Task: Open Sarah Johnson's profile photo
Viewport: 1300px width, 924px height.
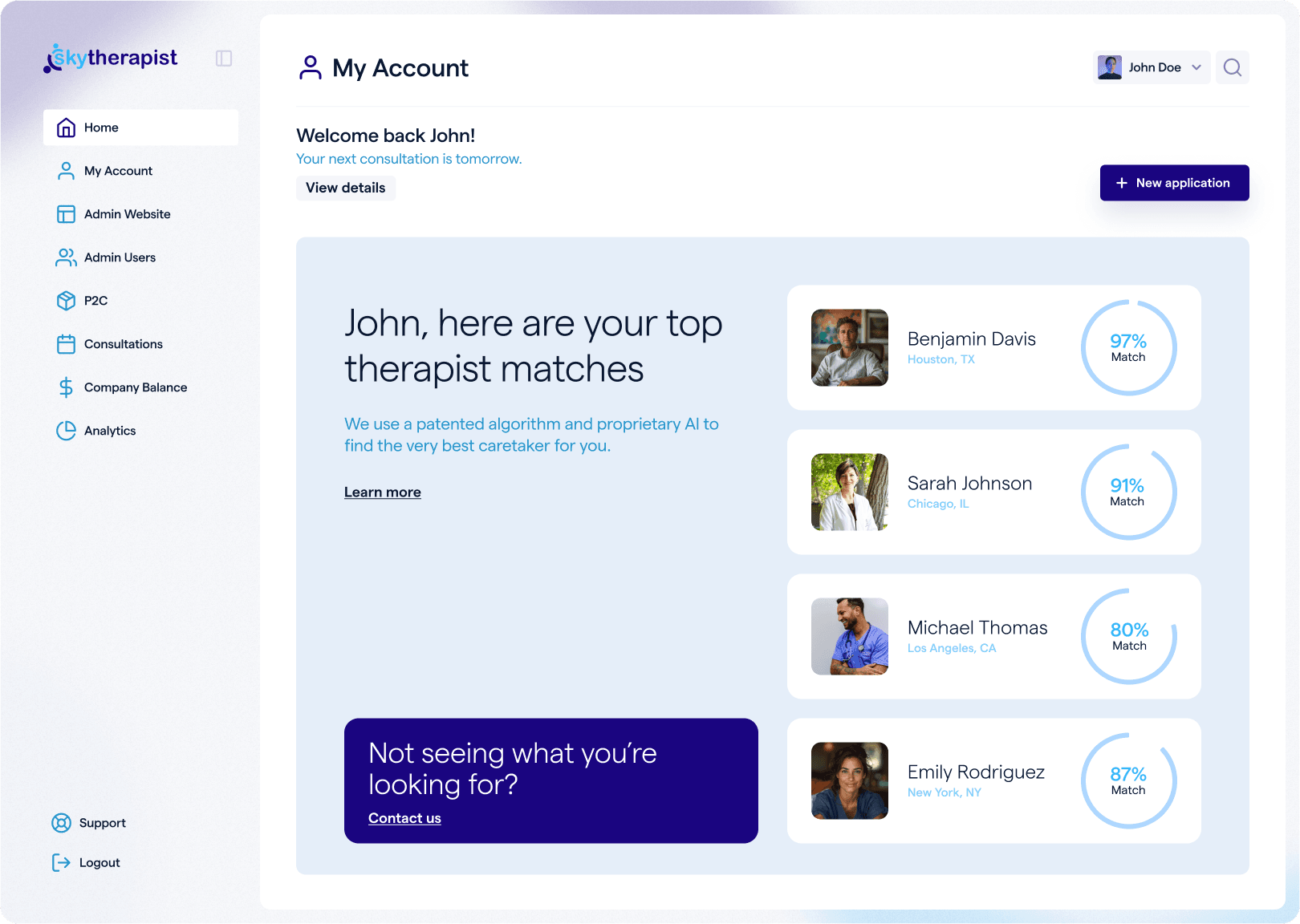Action: tap(849, 492)
